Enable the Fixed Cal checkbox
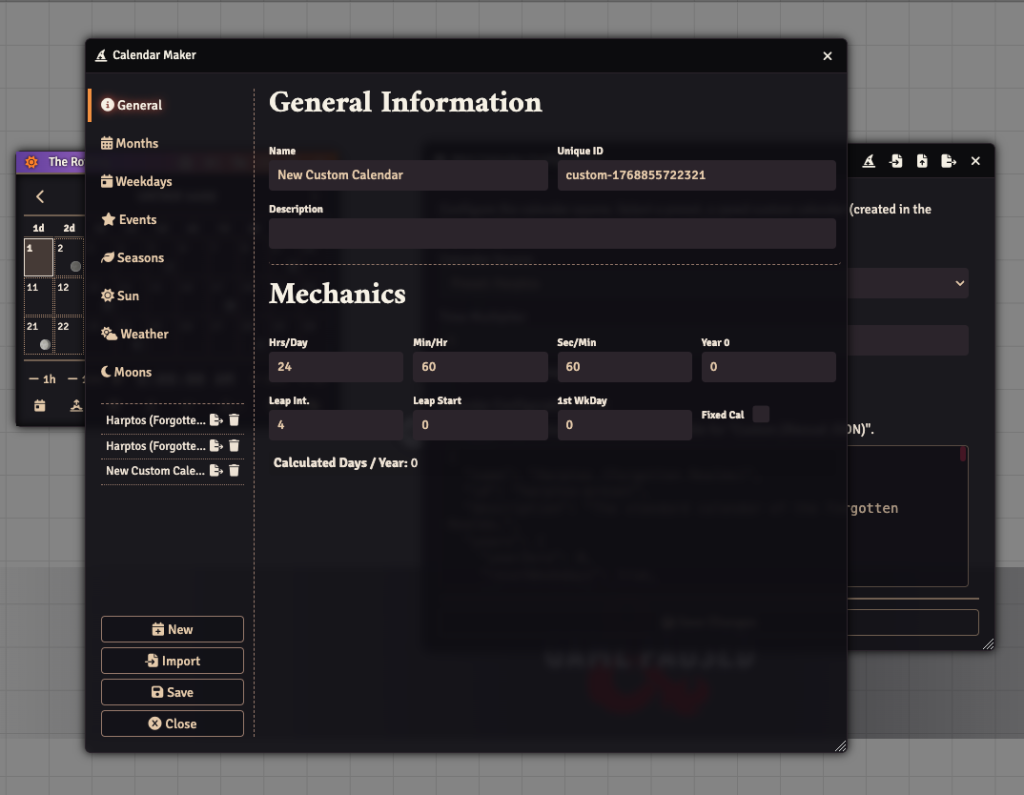1024x795 pixels. pyautogui.click(x=761, y=414)
